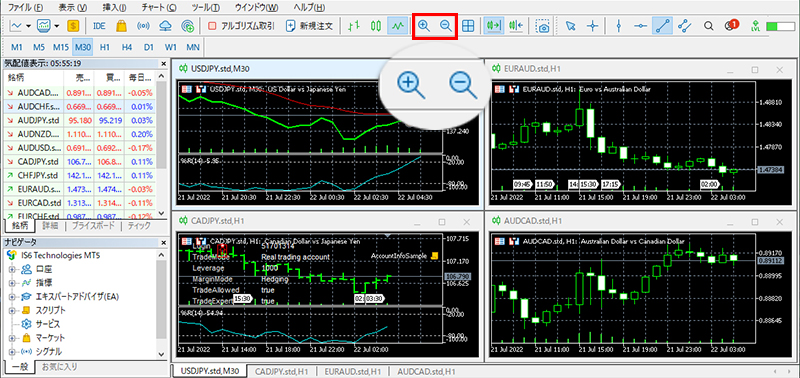800x378 pixels.
Task: Expand the マーケット tree node
Action: pos(11,338)
